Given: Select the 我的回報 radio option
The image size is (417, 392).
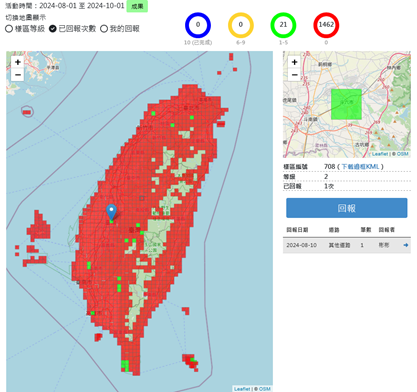Looking at the screenshot, I should click(104, 29).
